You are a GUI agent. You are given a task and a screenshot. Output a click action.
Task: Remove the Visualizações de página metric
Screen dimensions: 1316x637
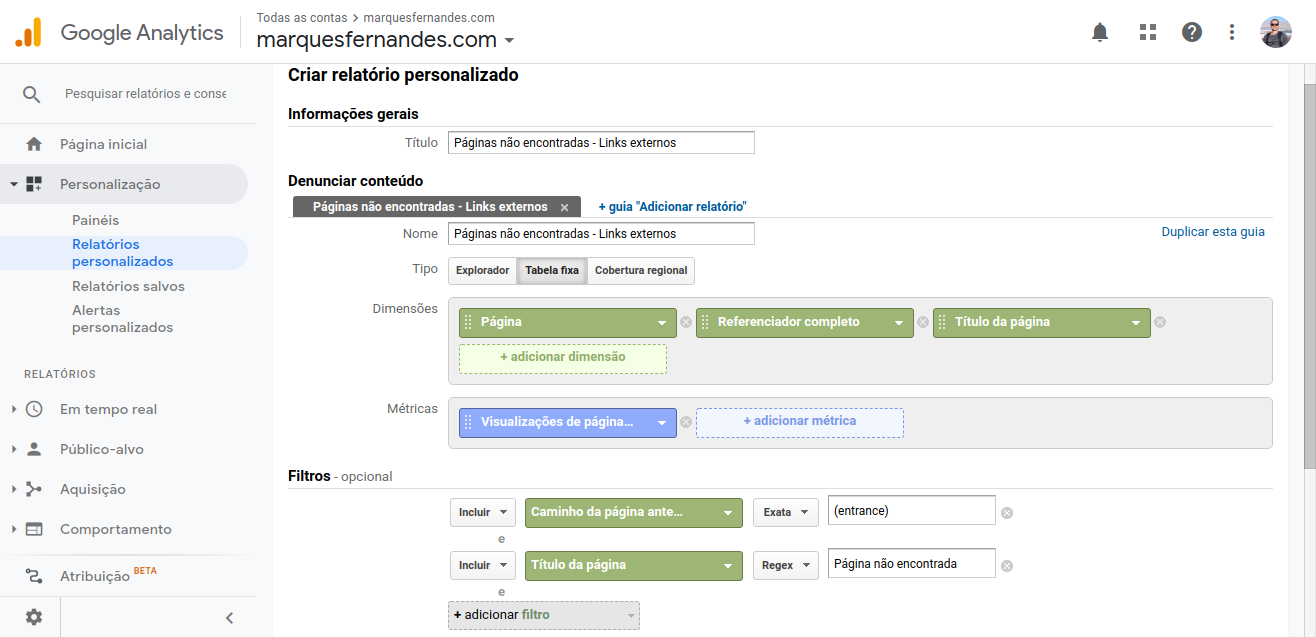coord(686,422)
